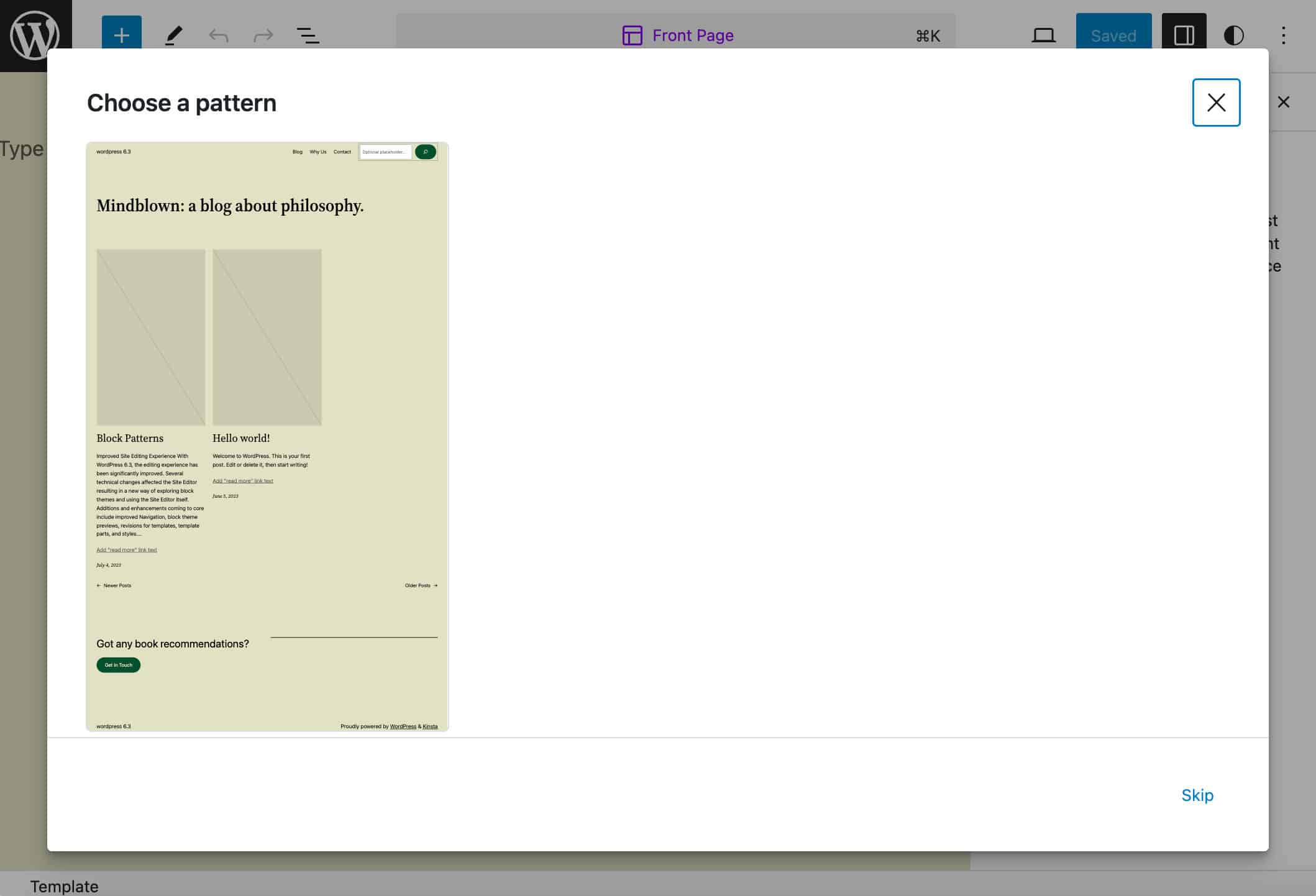
Task: Click the blue Saved button
Action: click(x=1113, y=35)
